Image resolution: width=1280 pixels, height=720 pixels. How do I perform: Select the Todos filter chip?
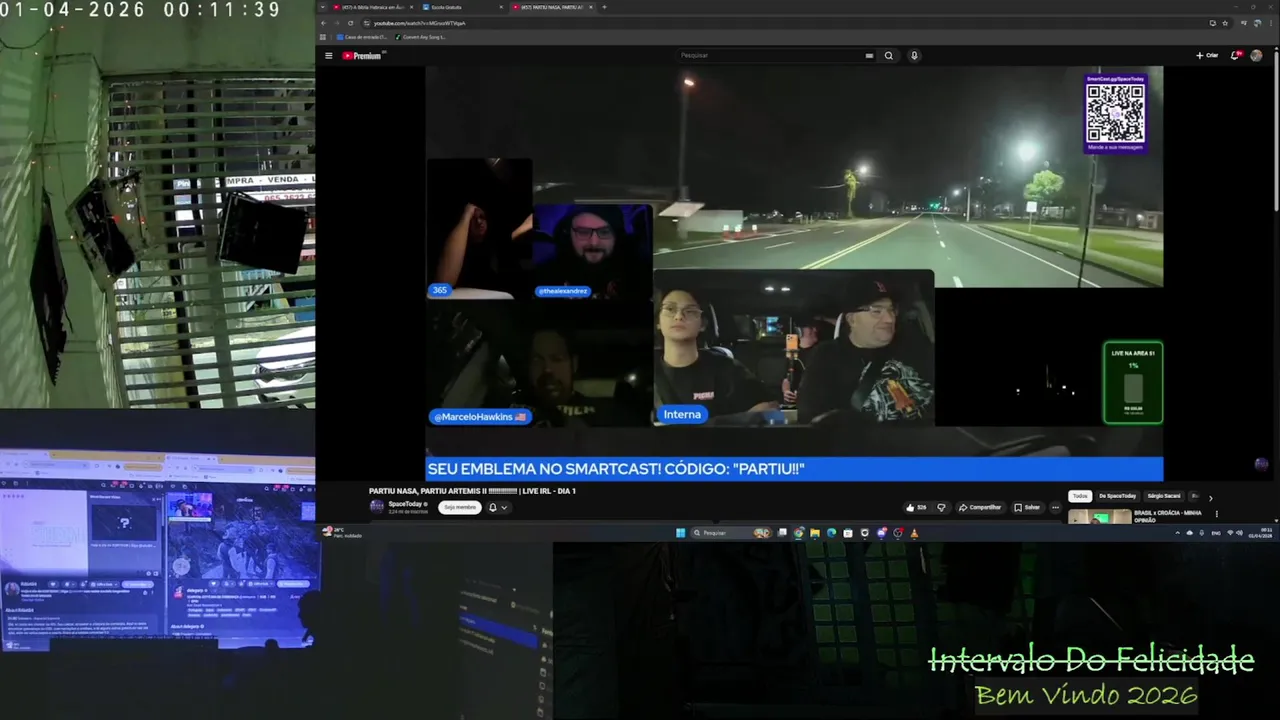pos(1080,496)
